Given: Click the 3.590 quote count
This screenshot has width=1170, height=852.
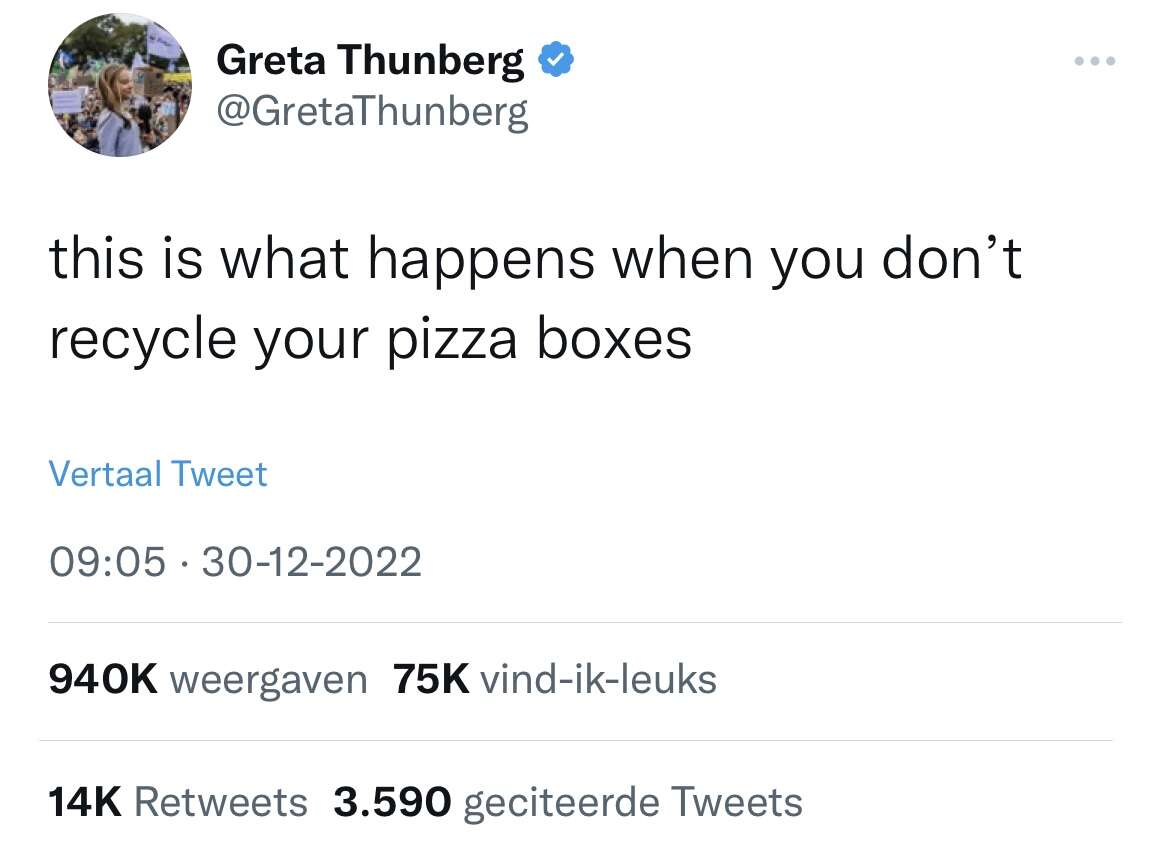Looking at the screenshot, I should [x=392, y=802].
